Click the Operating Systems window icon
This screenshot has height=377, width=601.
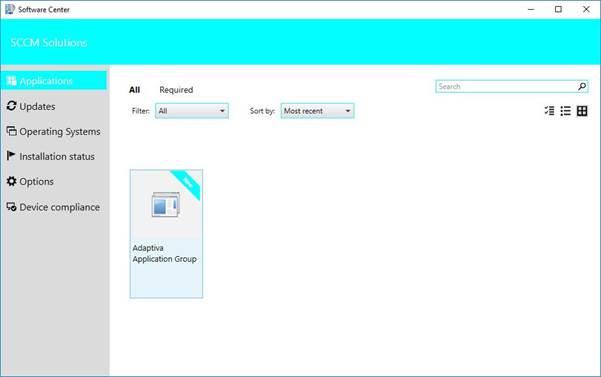point(11,131)
